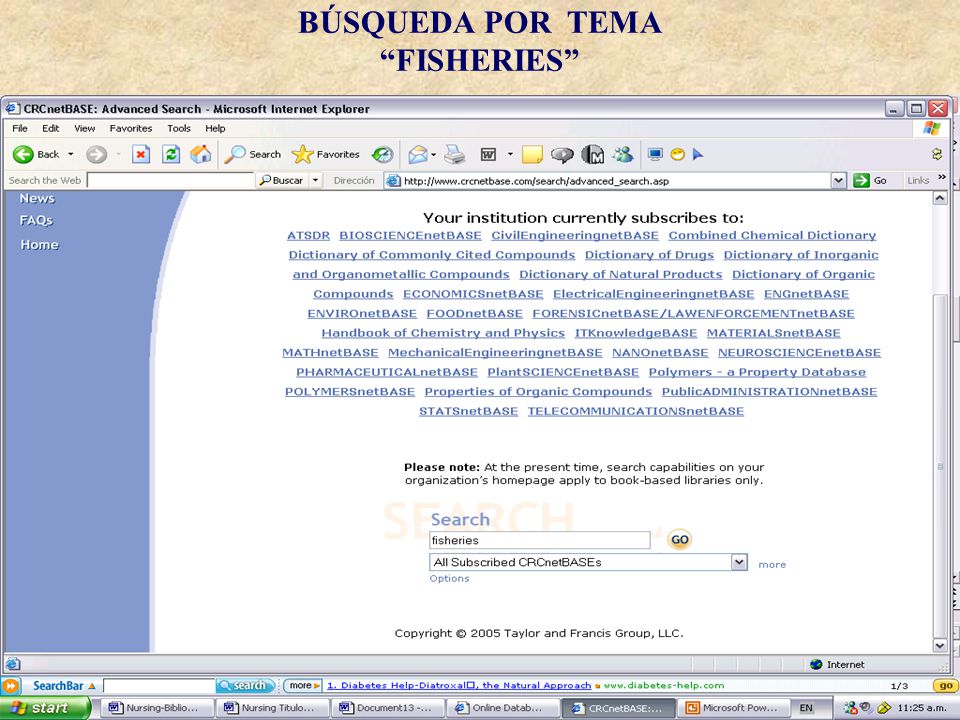The width and height of the screenshot is (960, 720).
Task: Click the EN language indicator
Action: tap(806, 708)
